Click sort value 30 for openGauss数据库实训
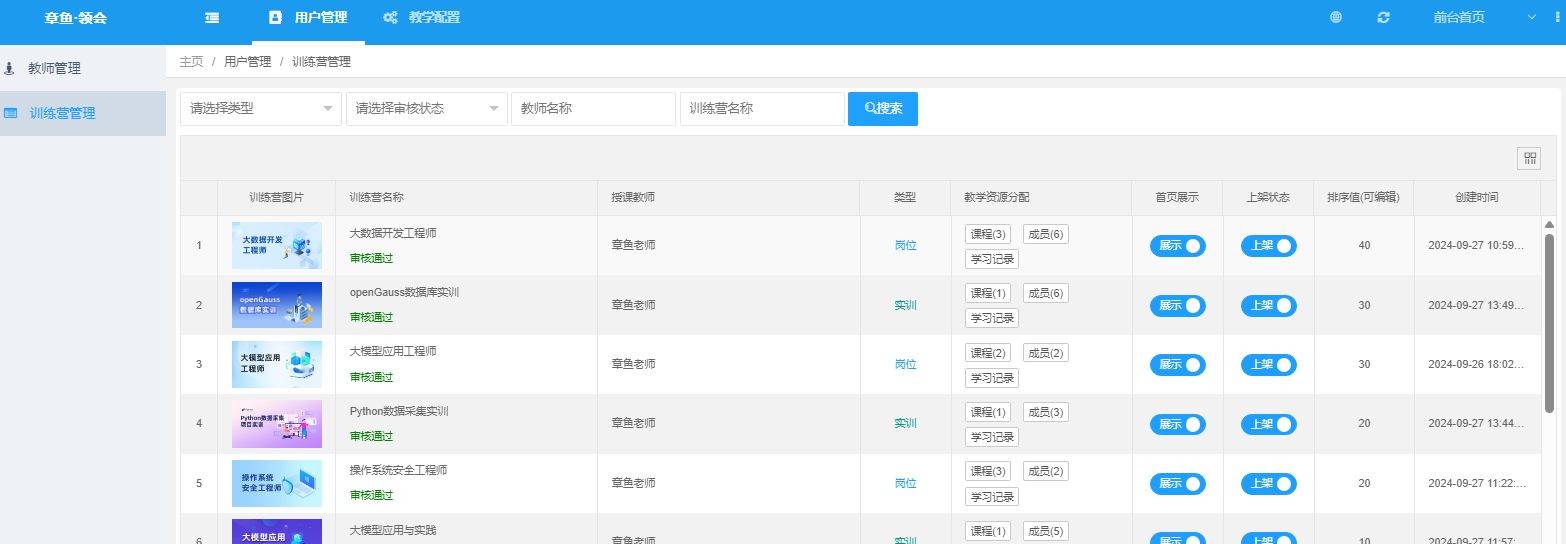This screenshot has width=1566, height=544. 1364,306
